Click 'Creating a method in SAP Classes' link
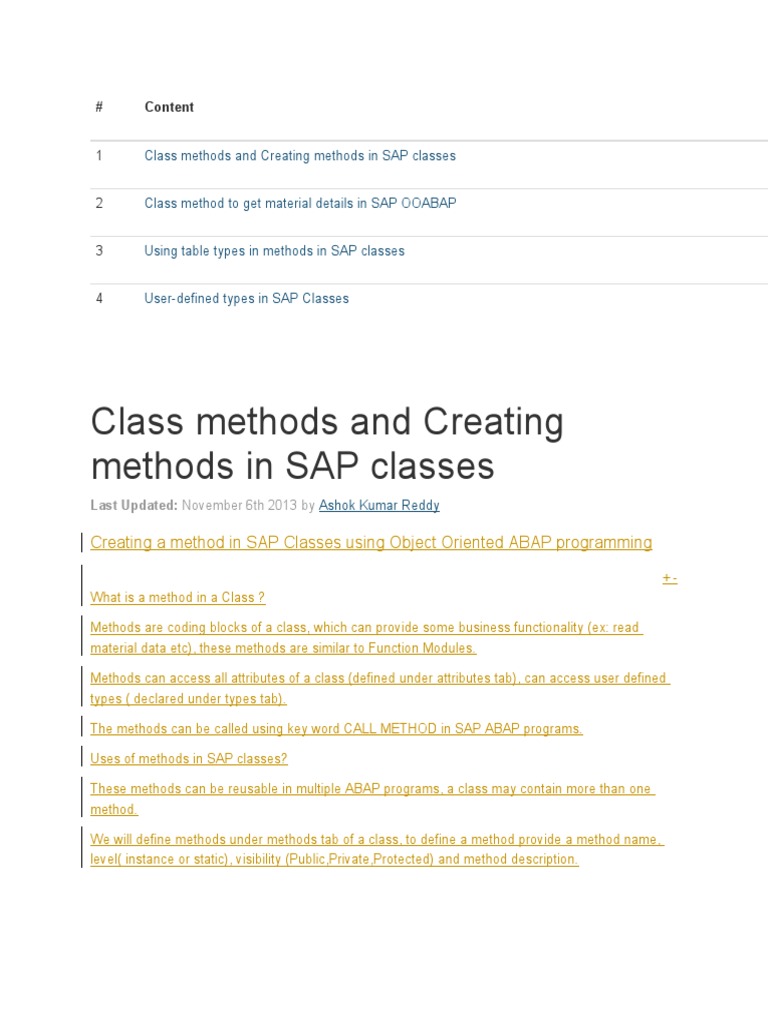Viewport: 768px width, 1024px height. [x=371, y=543]
